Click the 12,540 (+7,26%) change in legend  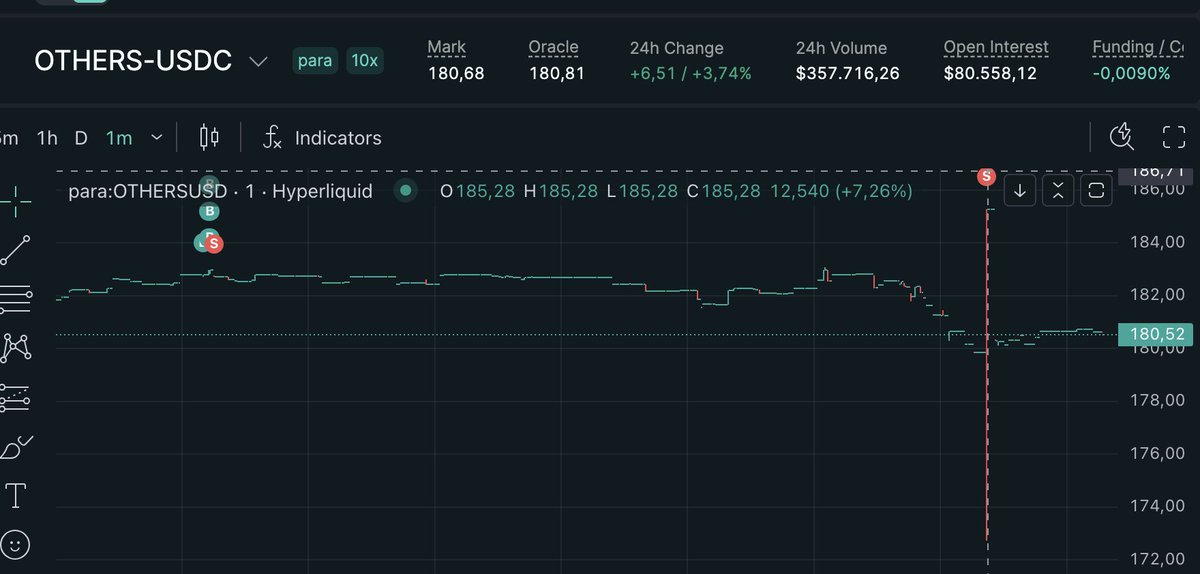[841, 190]
